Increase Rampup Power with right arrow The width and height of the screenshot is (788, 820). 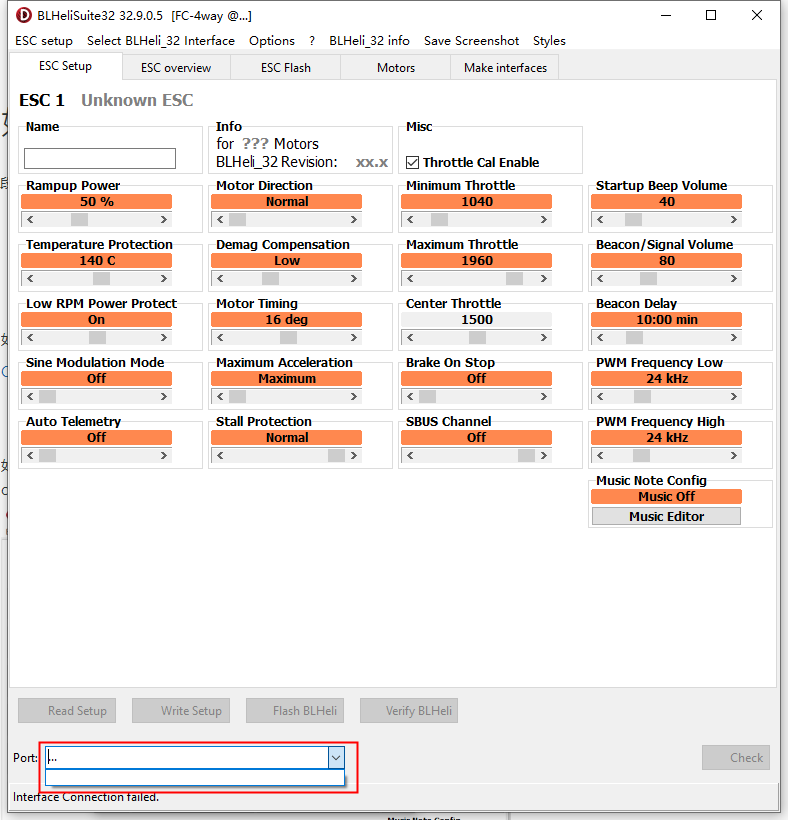(x=164, y=220)
